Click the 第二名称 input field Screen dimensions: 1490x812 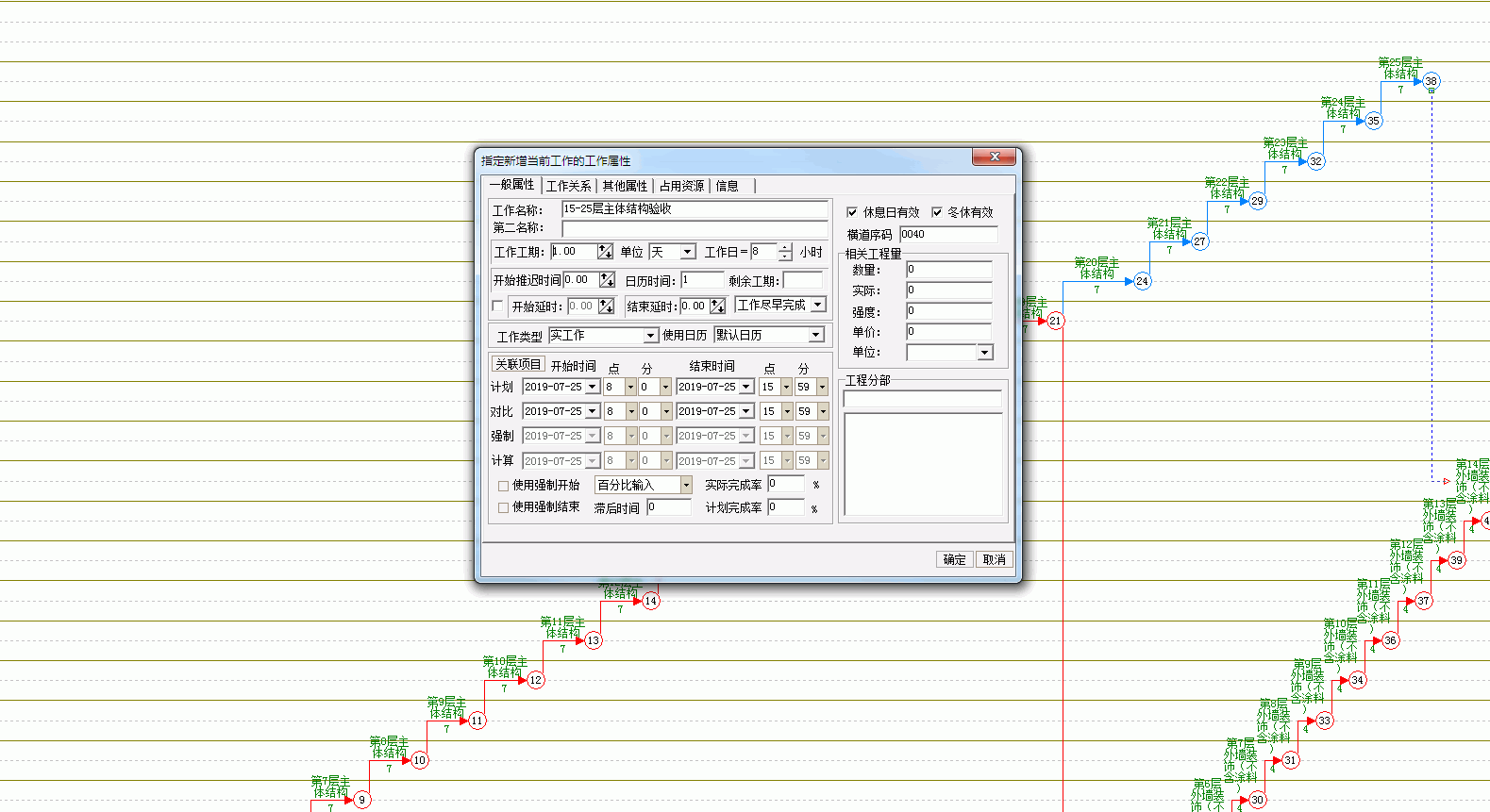coord(695,228)
